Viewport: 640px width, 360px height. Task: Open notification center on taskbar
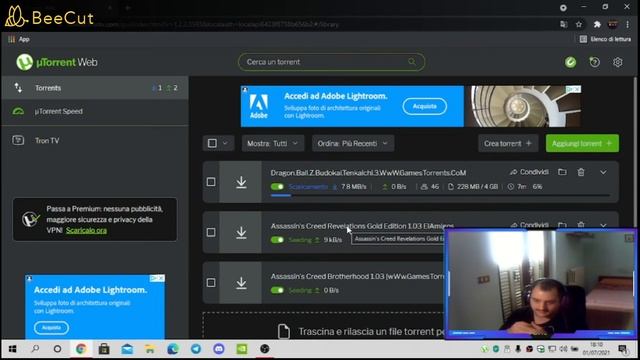point(623,349)
